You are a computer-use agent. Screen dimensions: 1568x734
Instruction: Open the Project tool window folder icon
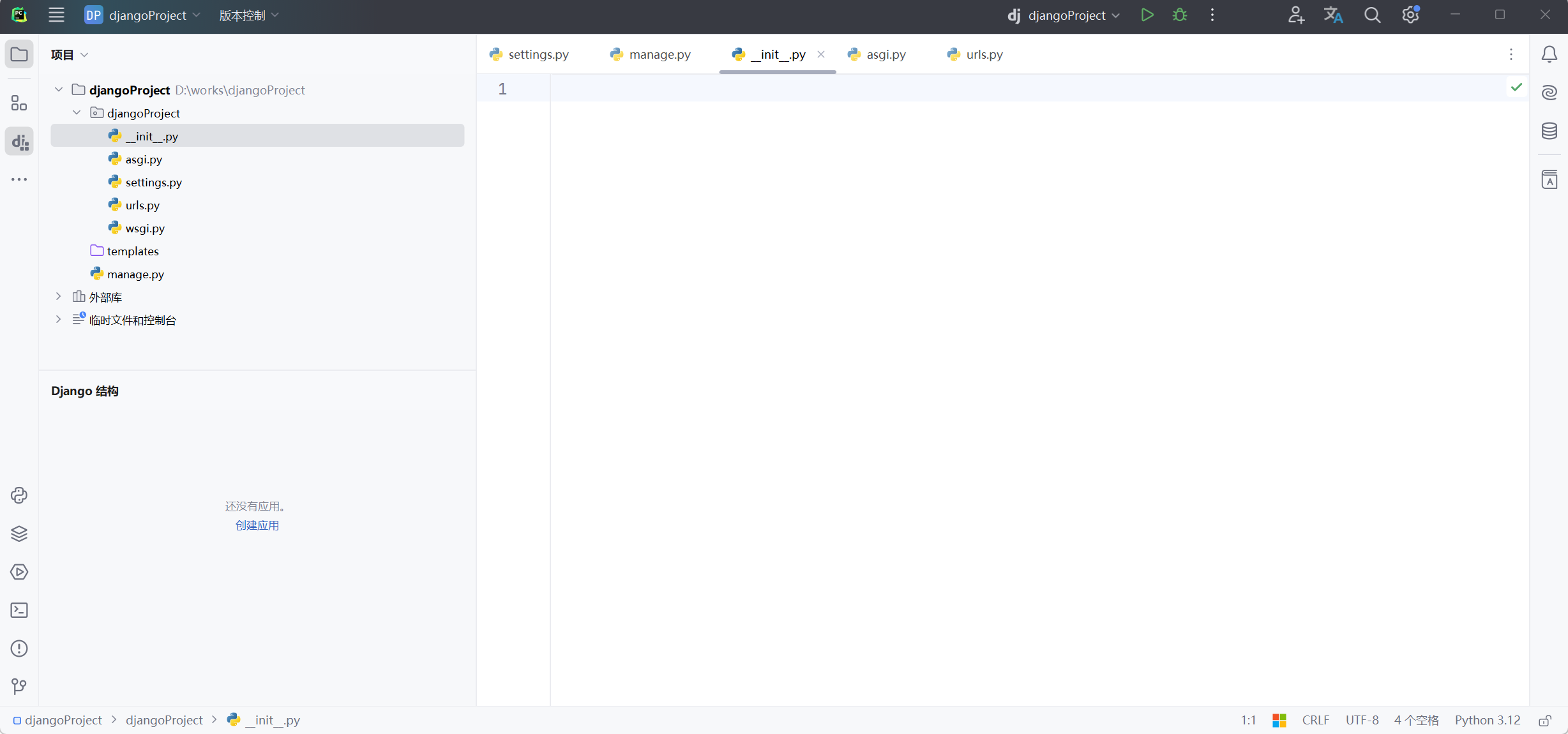tap(19, 54)
